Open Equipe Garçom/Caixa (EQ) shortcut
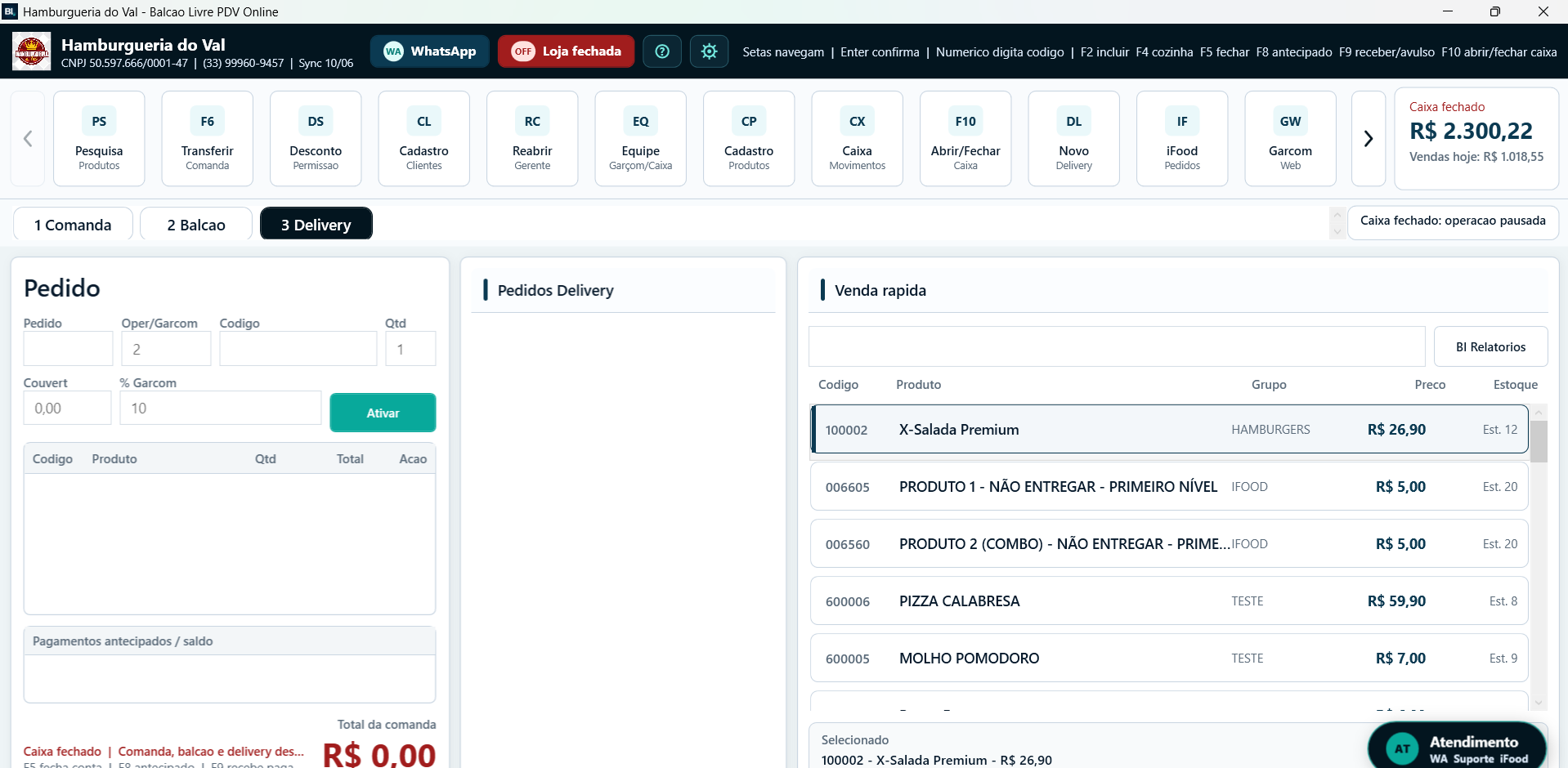1568x768 pixels. pyautogui.click(x=640, y=139)
